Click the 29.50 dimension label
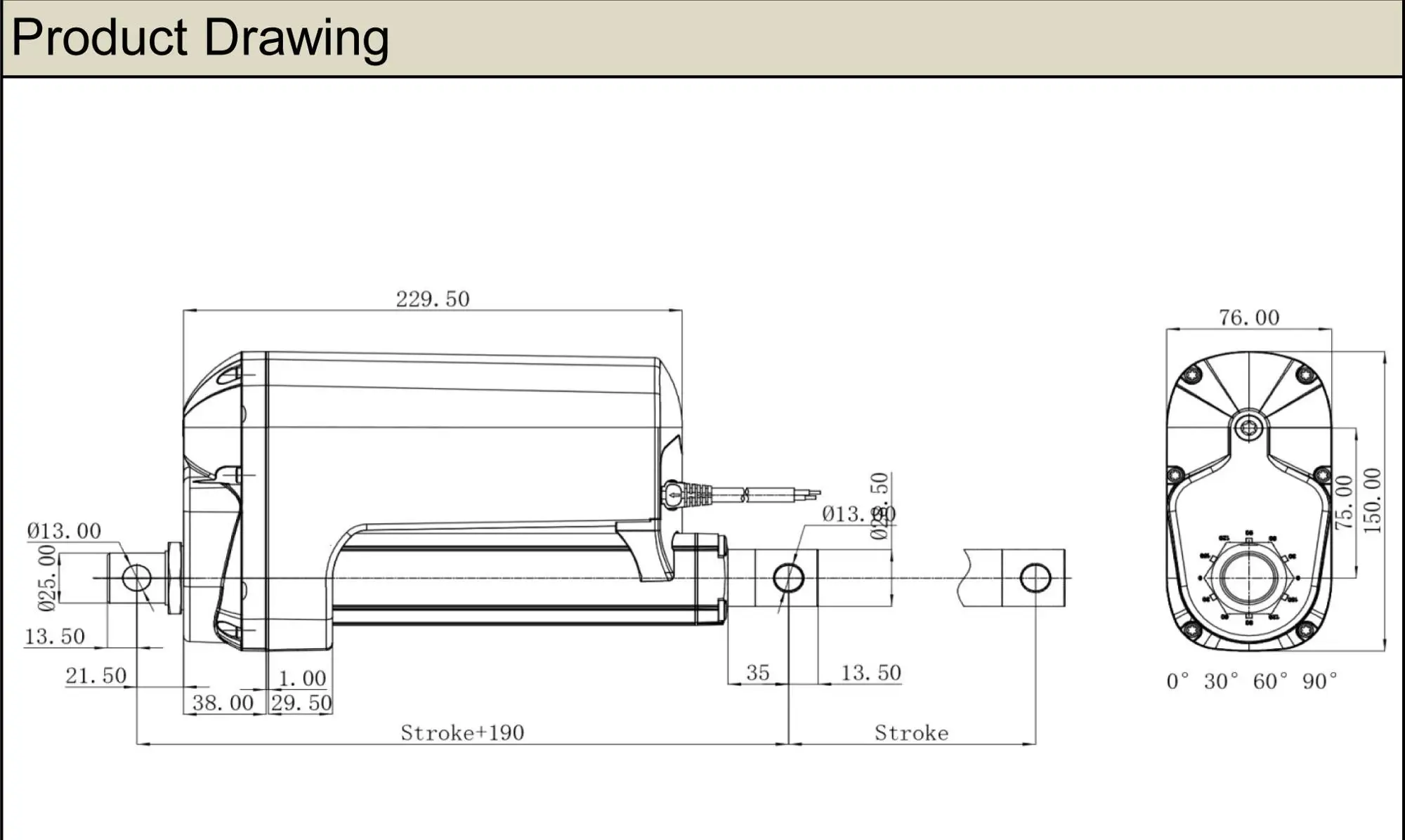This screenshot has width=1405, height=840. tap(301, 702)
